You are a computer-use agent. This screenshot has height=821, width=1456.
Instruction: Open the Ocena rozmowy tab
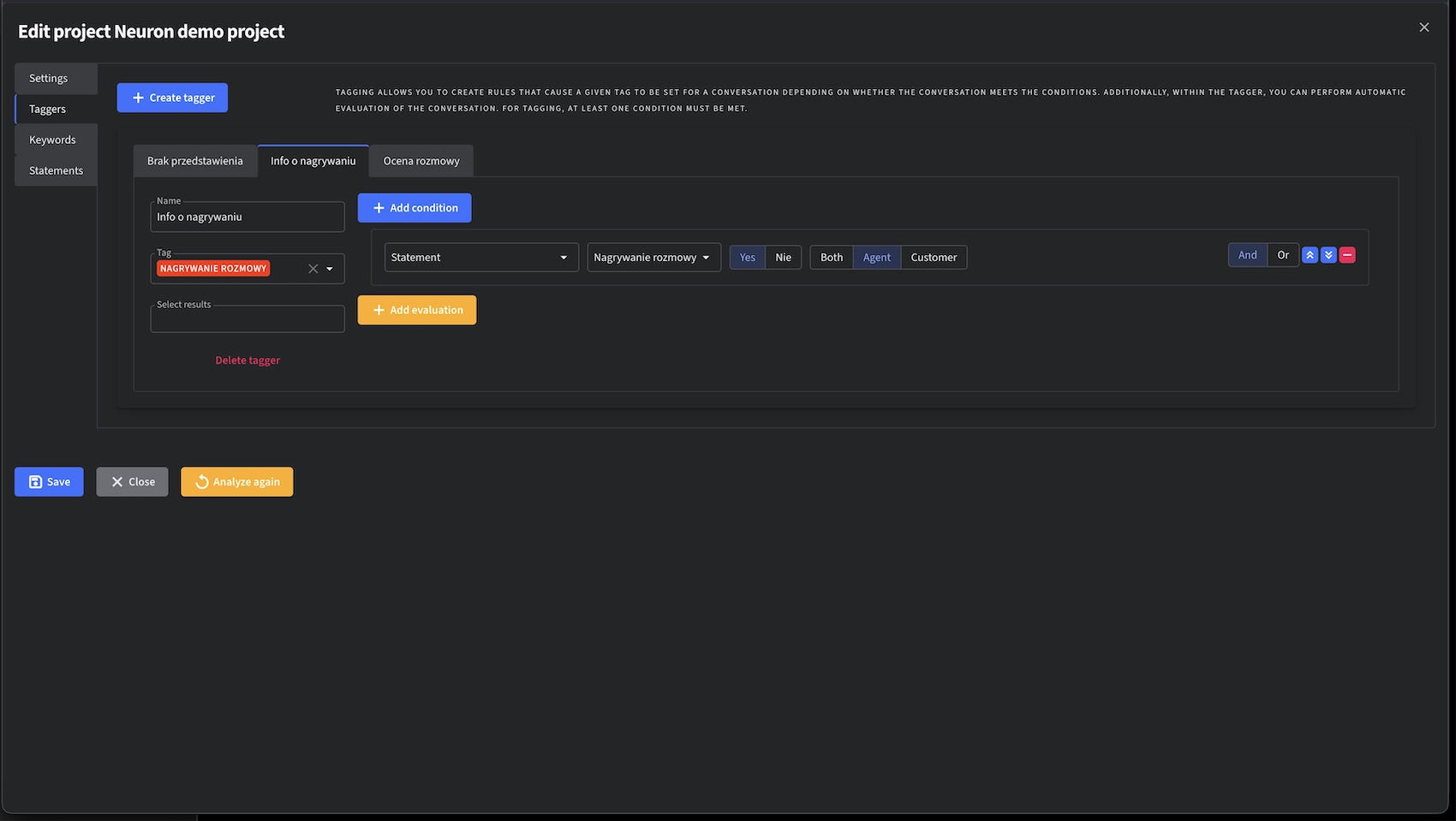tap(421, 161)
